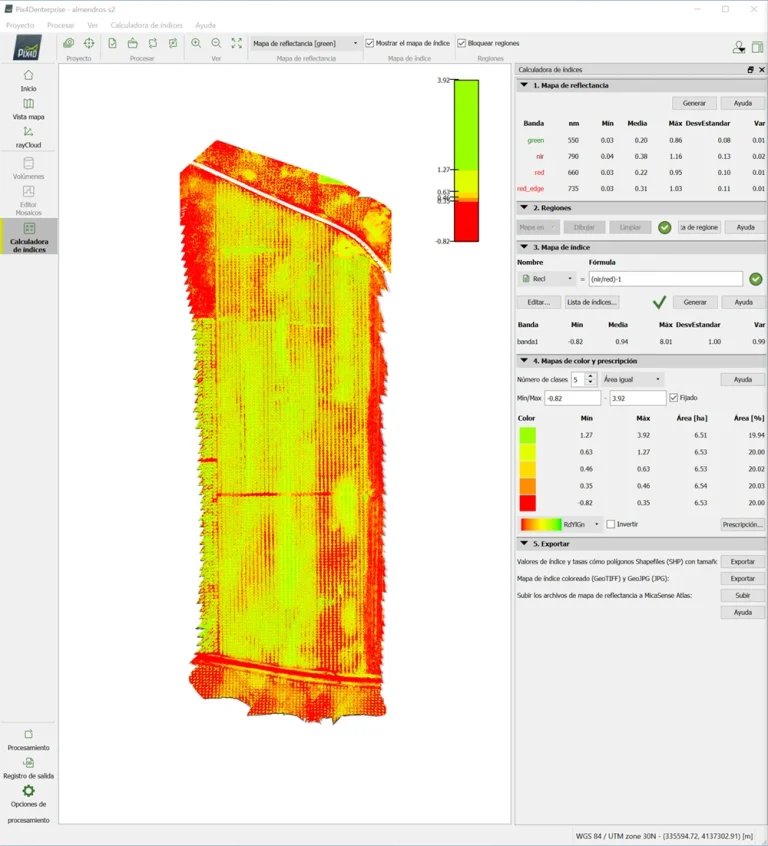The width and height of the screenshot is (768, 846).
Task: Click the rotate-arrows icon in Procesar toolbar
Action: click(x=153, y=43)
